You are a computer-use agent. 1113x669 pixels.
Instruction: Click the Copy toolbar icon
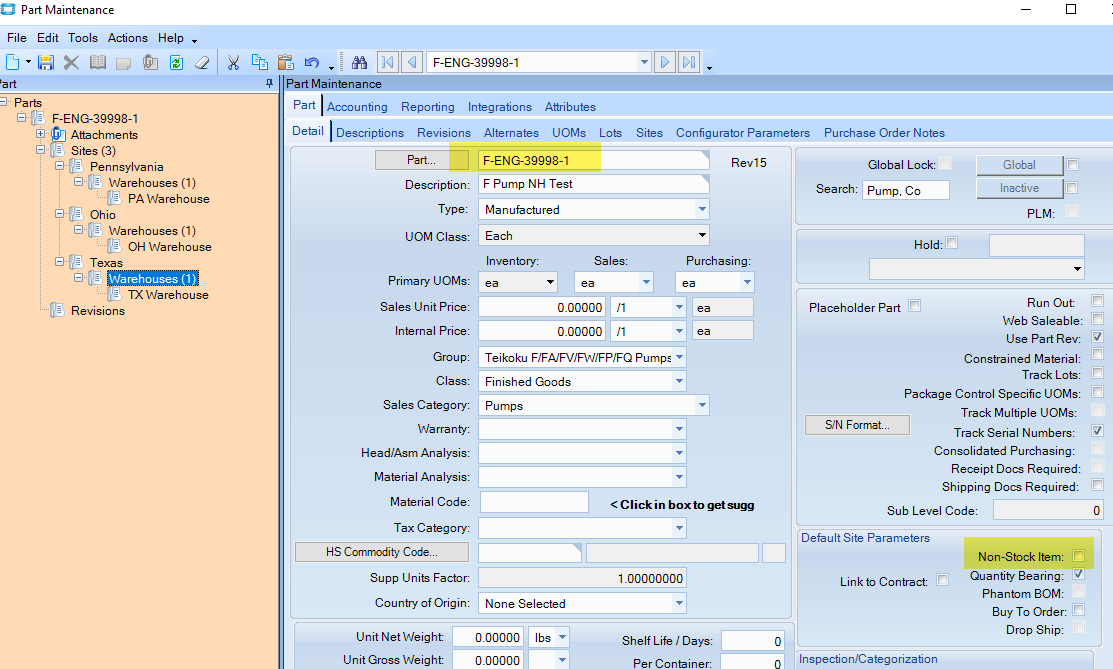tap(260, 62)
